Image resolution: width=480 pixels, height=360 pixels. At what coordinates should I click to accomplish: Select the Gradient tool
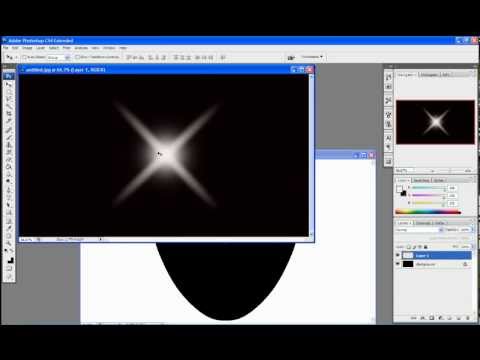(x=9, y=167)
